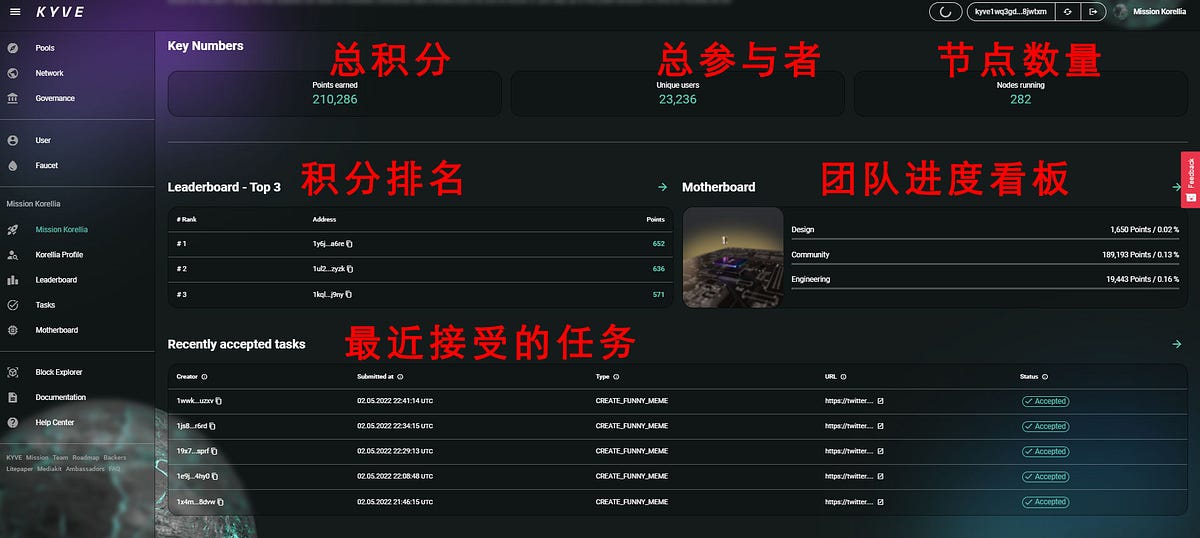Click the Network globe icon
The image size is (1200, 538).
pos(13,73)
